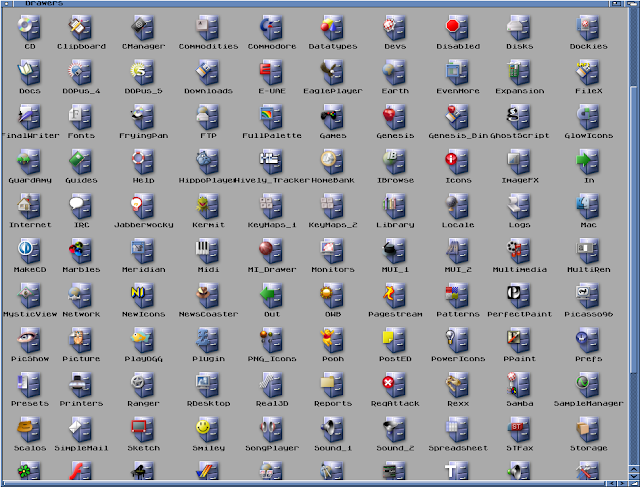
Task: Open the PowerIcons drawer with lightbulb
Action: pyautogui.click(x=457, y=340)
